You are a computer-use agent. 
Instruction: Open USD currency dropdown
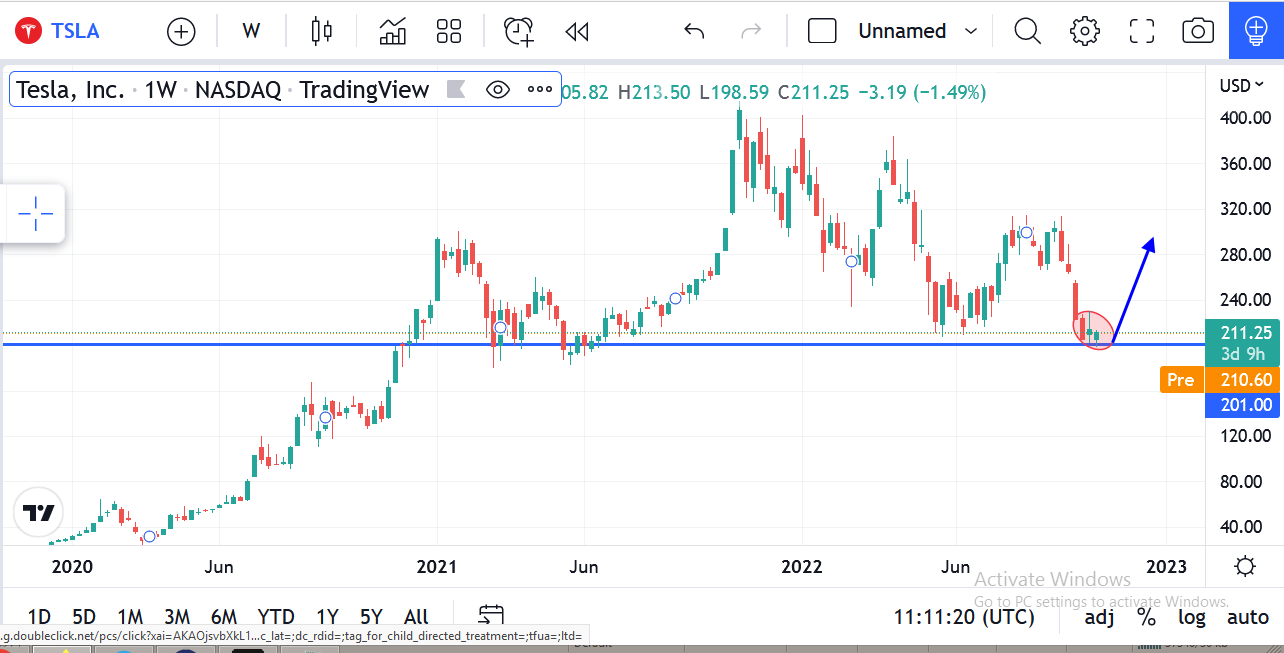(1244, 86)
